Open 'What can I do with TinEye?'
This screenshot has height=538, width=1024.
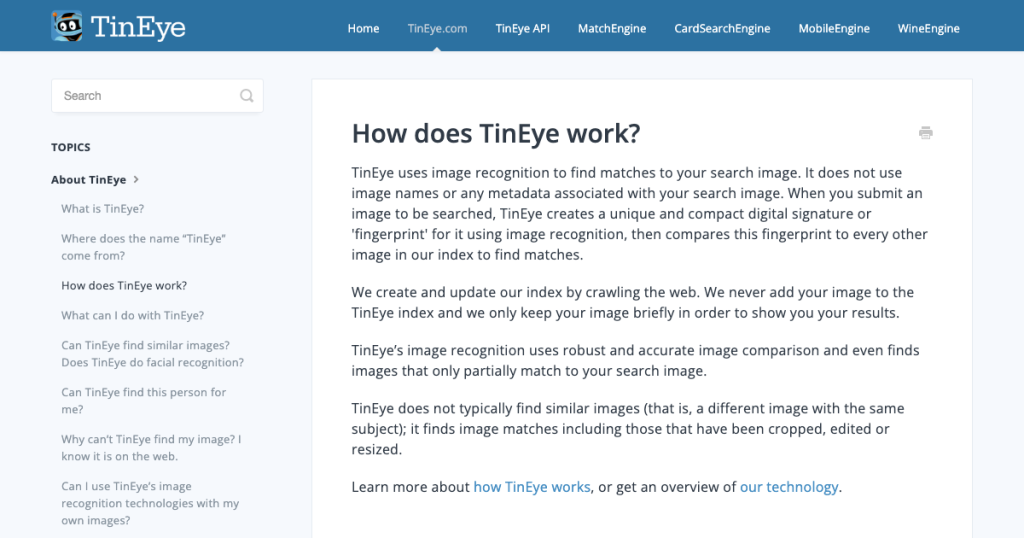tap(133, 315)
